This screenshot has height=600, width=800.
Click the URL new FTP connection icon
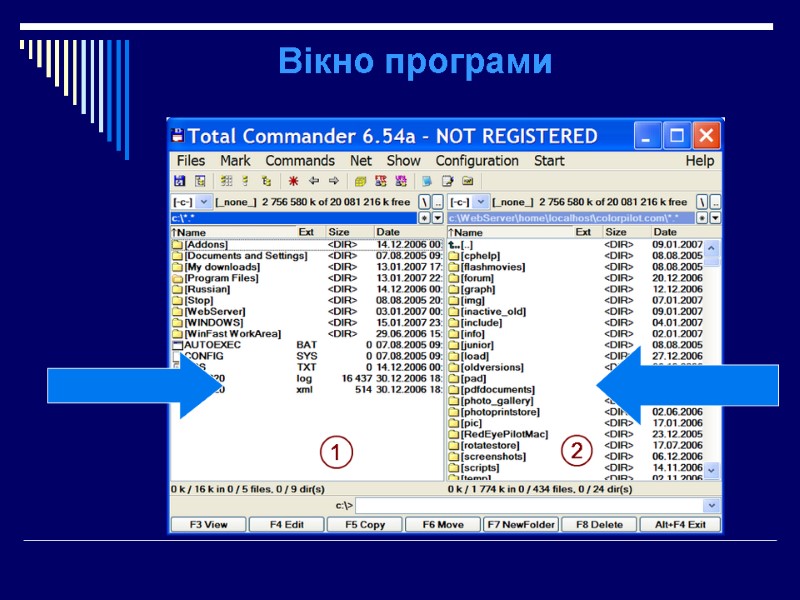401,181
